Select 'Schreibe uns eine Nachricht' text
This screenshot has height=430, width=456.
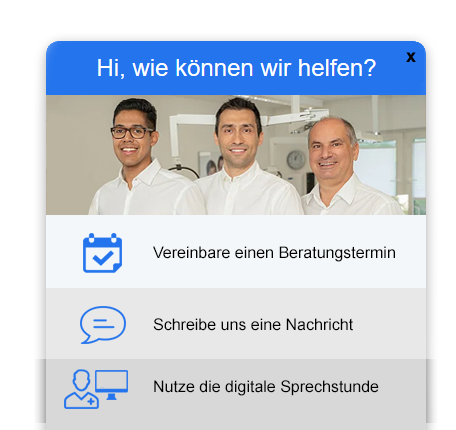click(253, 325)
